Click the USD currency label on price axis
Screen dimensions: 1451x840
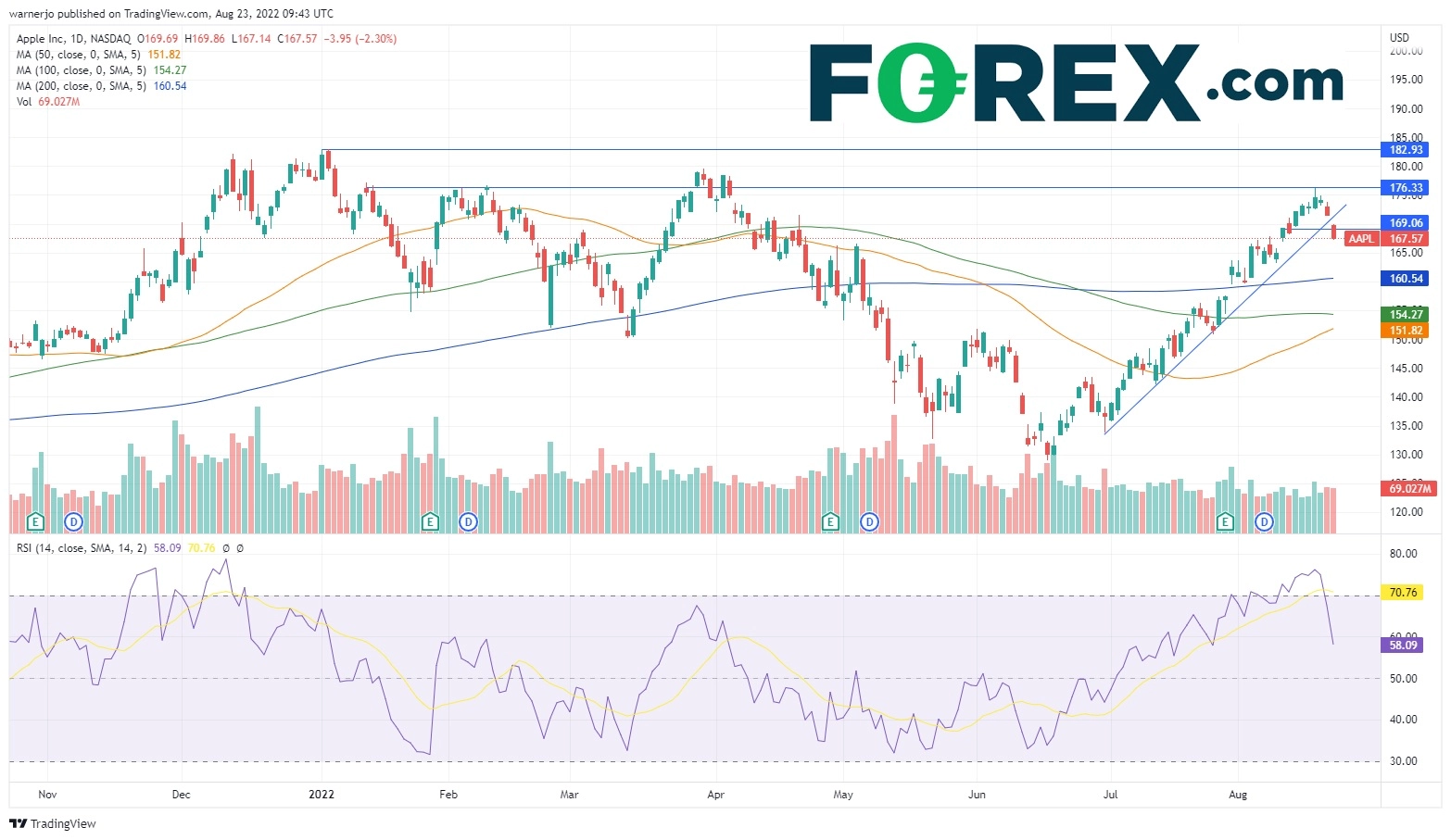pyautogui.click(x=1399, y=38)
